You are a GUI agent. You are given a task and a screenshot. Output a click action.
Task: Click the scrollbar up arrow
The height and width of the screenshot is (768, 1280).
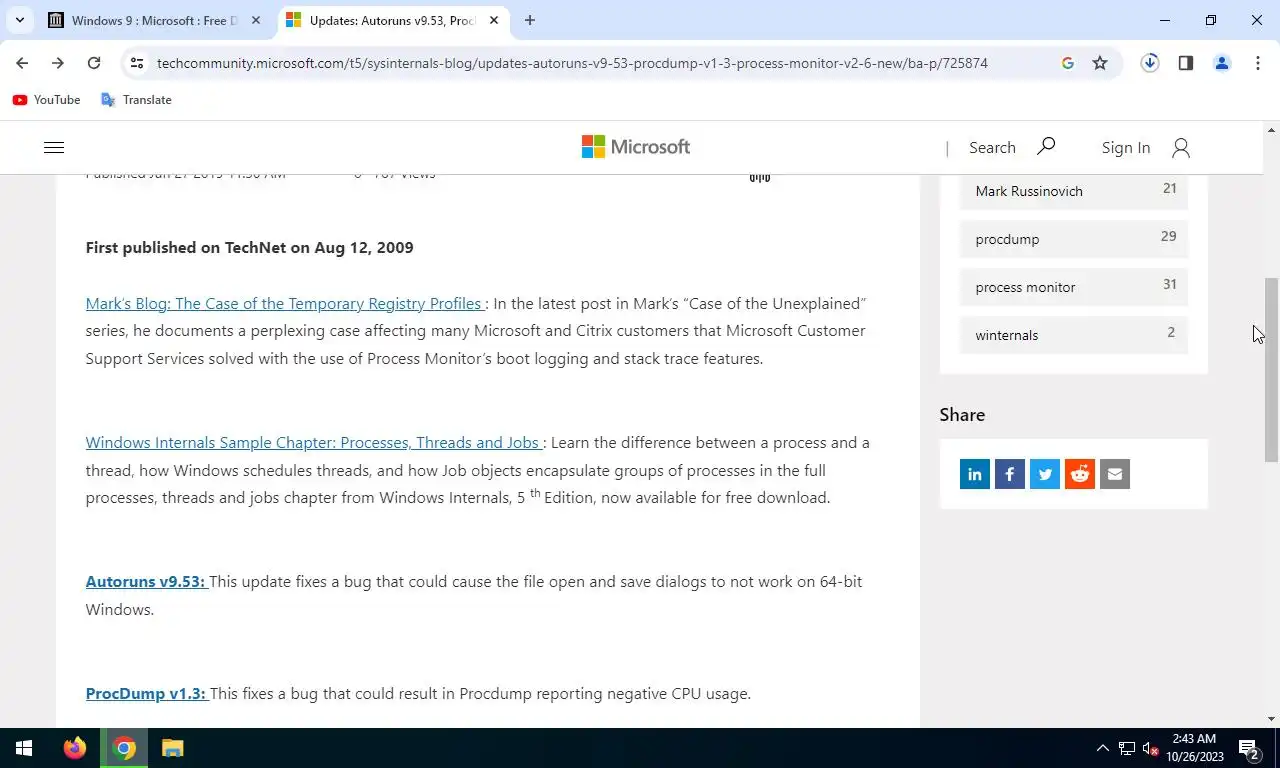point(1272,130)
